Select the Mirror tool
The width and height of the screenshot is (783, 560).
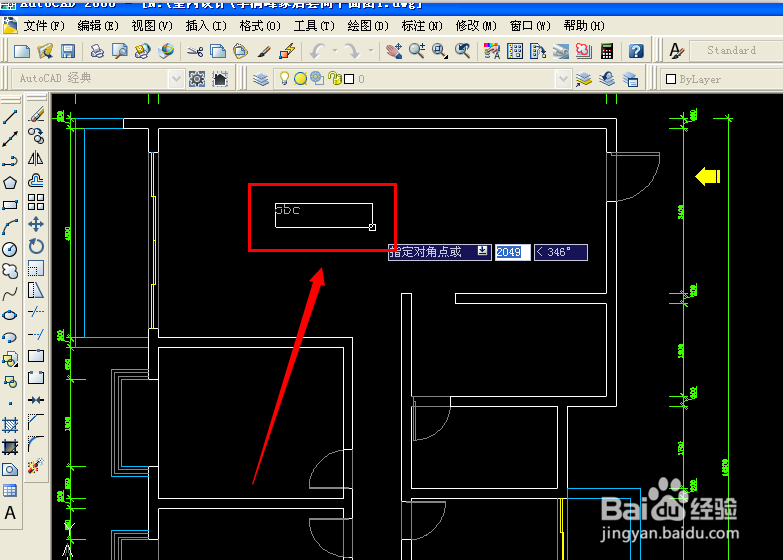point(36,158)
